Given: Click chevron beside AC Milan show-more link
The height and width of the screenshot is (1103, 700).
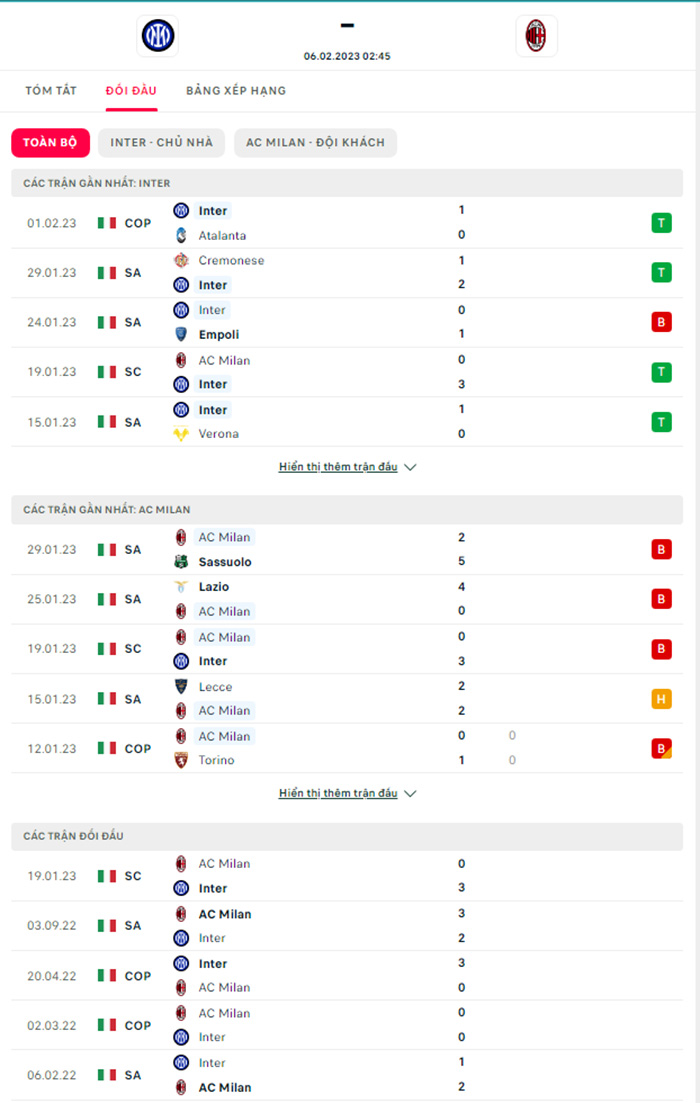Looking at the screenshot, I should [411, 794].
